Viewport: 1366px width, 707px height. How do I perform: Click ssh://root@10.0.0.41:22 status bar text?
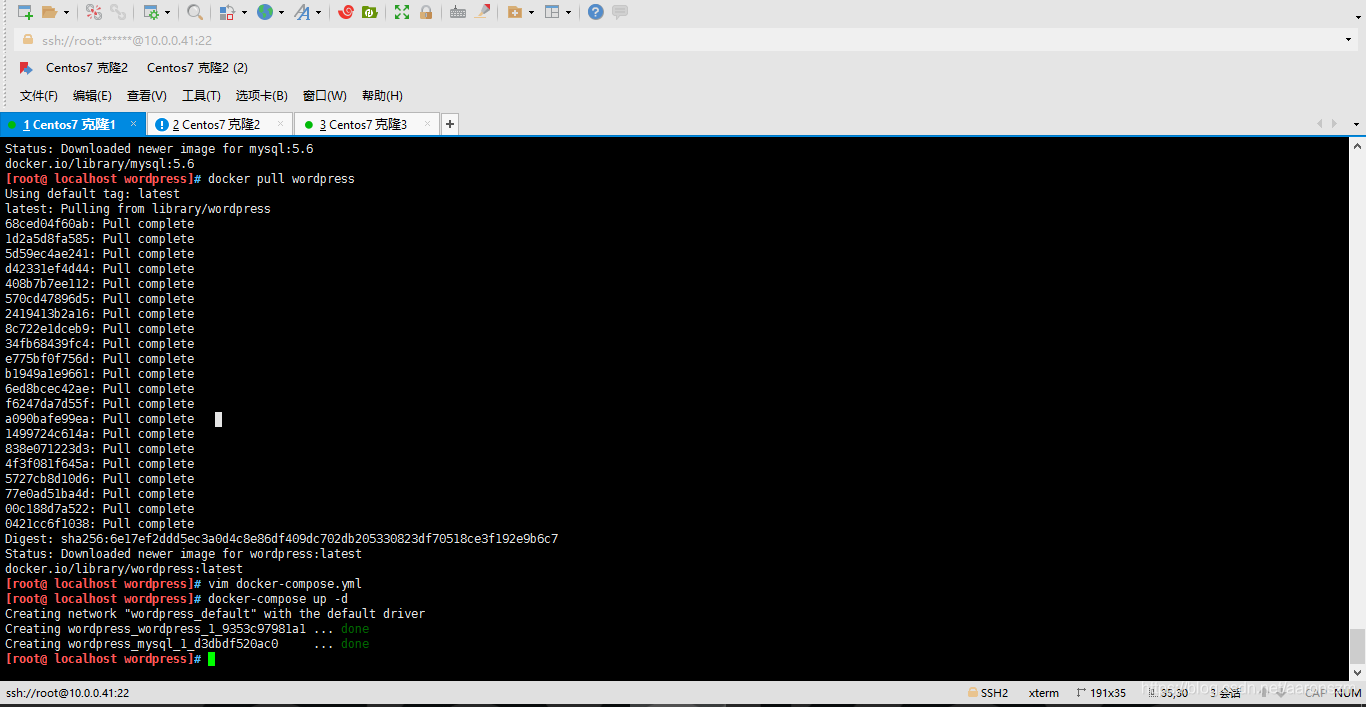pyautogui.click(x=67, y=693)
